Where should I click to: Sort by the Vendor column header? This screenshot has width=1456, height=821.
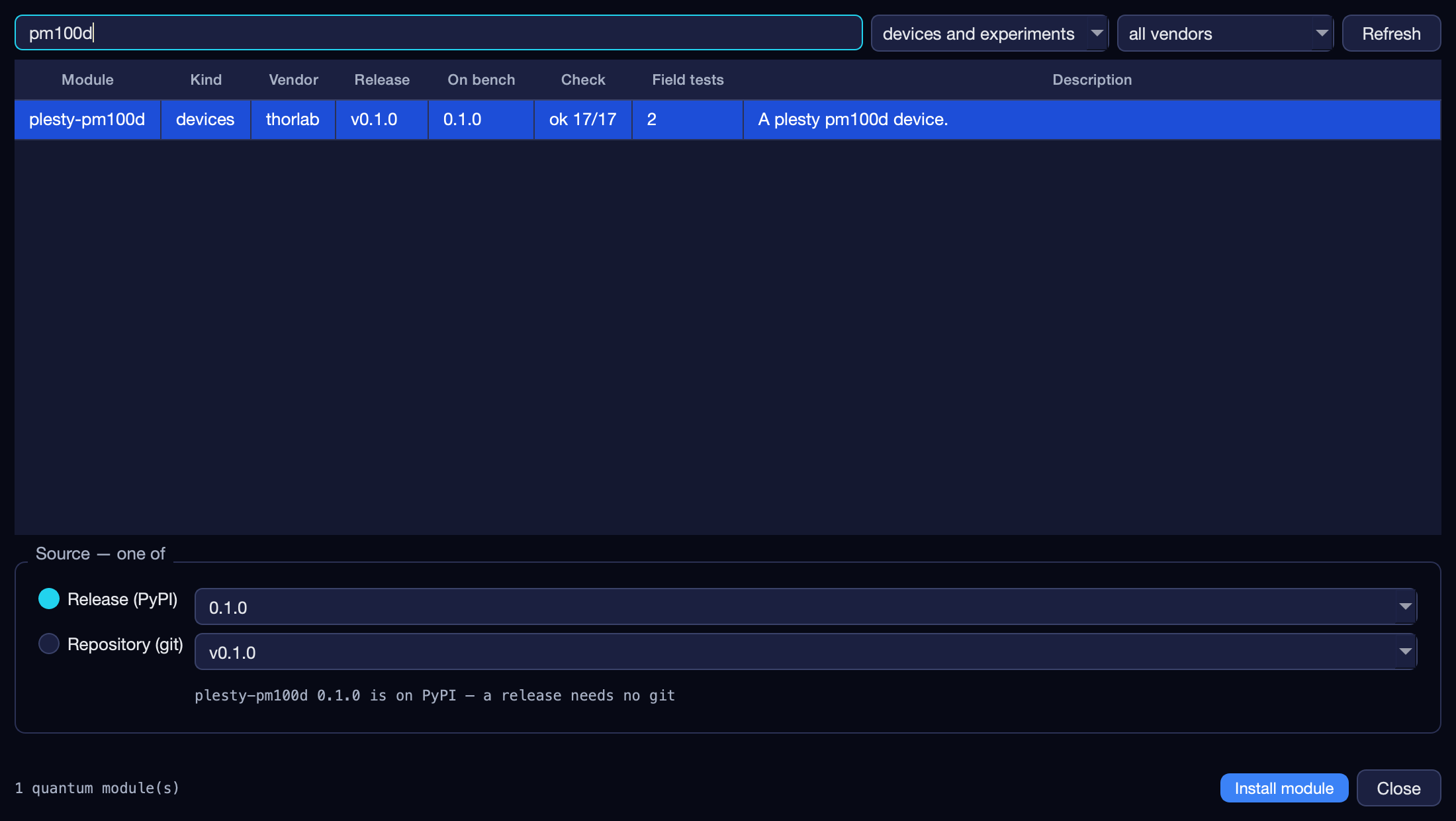pos(293,79)
